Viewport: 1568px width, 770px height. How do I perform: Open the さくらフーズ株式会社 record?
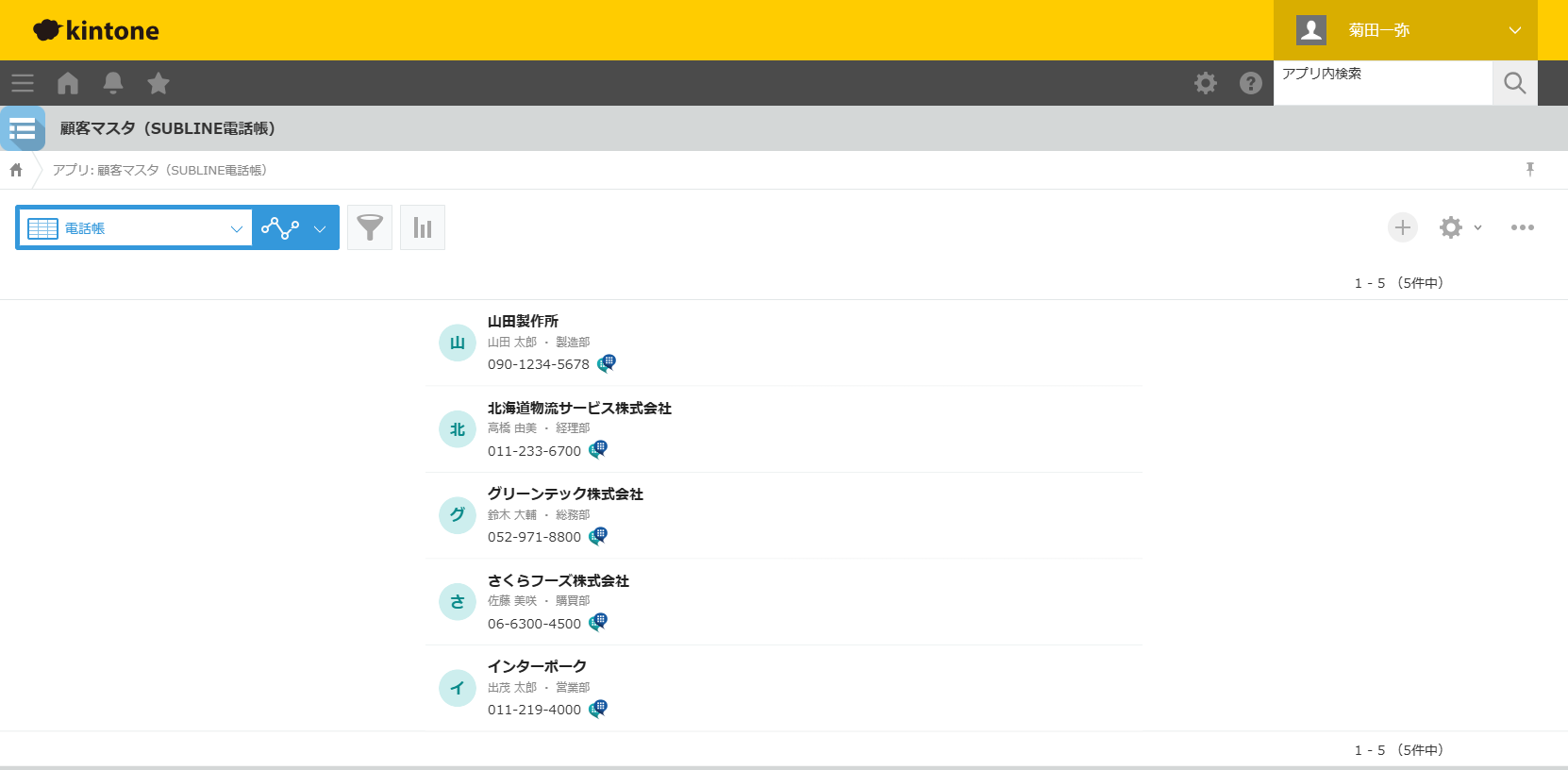558,580
